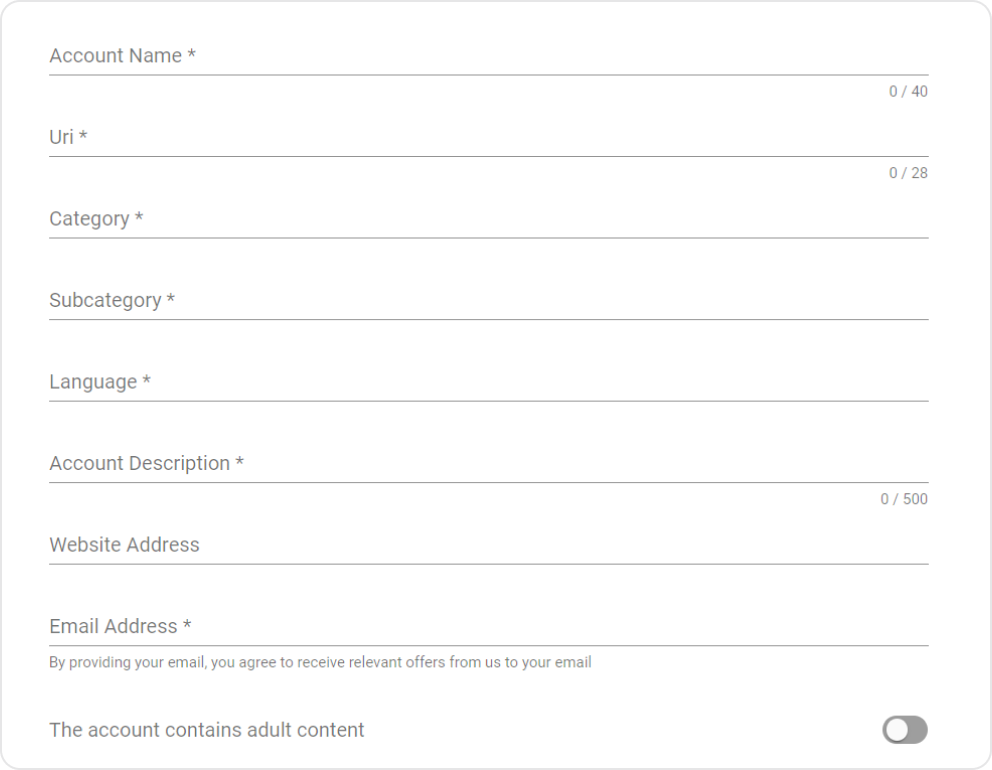Open the Category dropdown
Screen dimensions: 992x770
click(488, 219)
